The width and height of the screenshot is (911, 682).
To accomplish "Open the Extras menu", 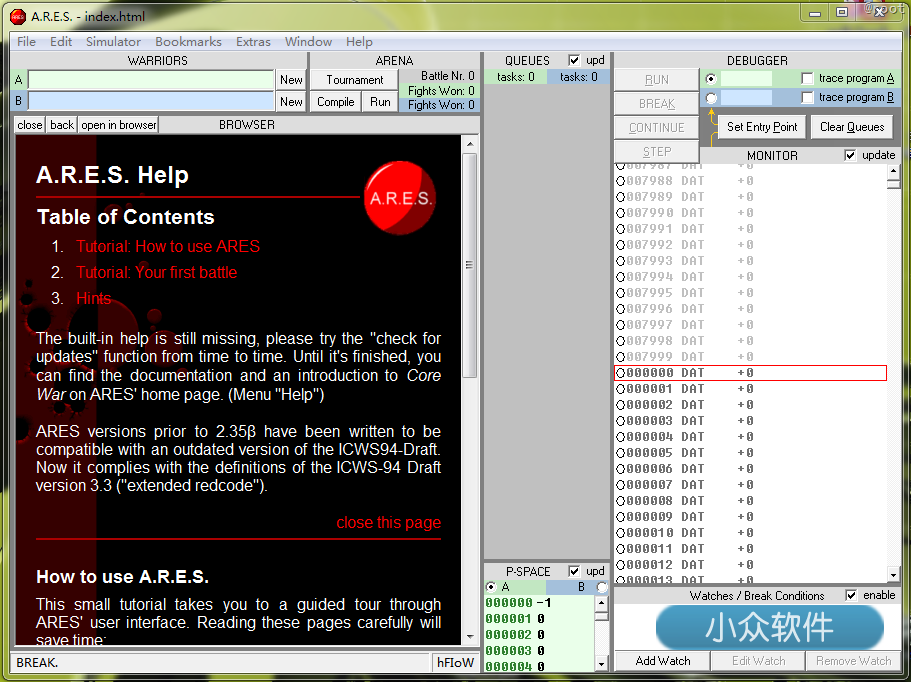I will (x=253, y=42).
